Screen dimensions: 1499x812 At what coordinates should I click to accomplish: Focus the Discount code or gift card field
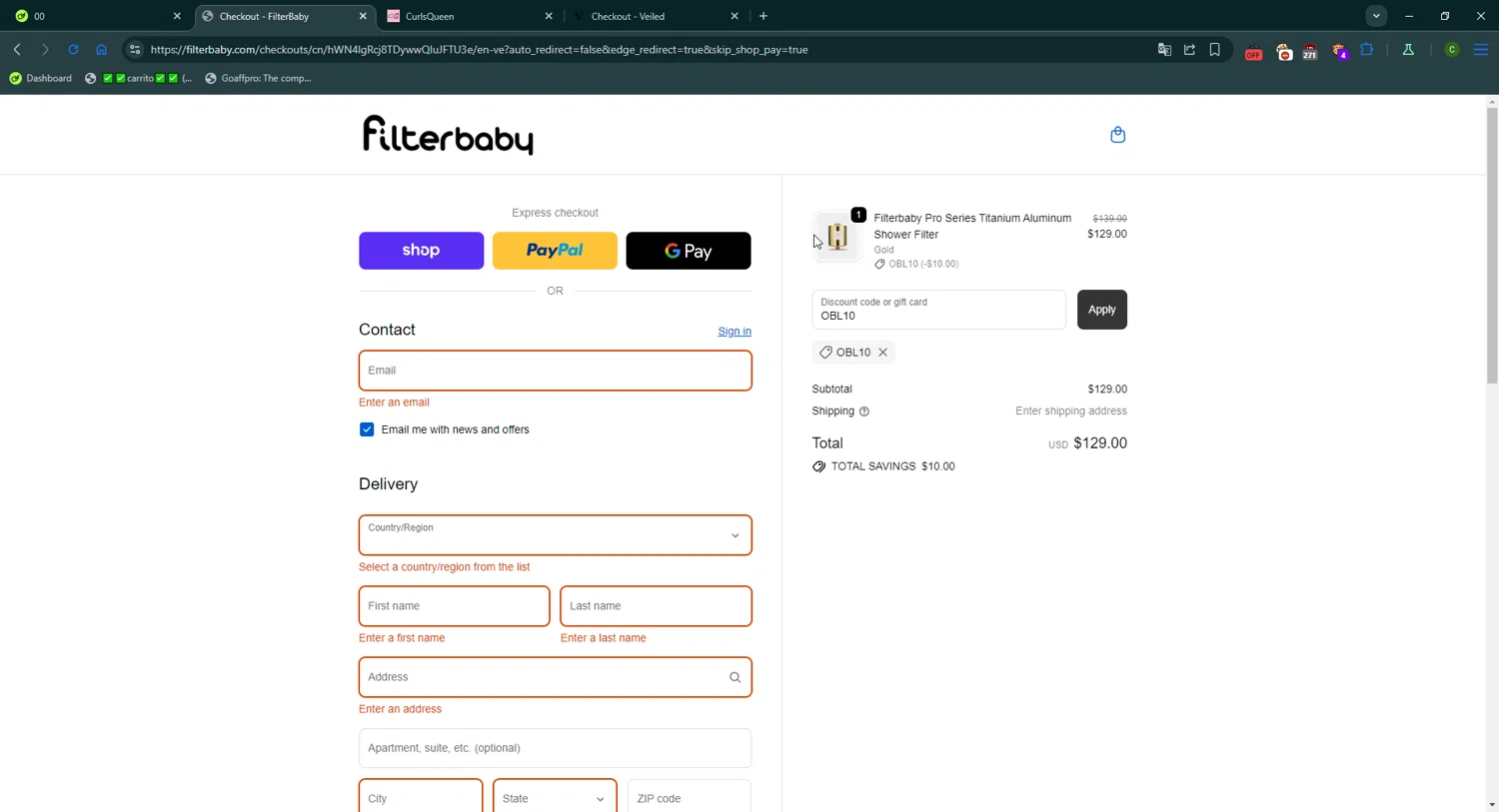coord(938,310)
